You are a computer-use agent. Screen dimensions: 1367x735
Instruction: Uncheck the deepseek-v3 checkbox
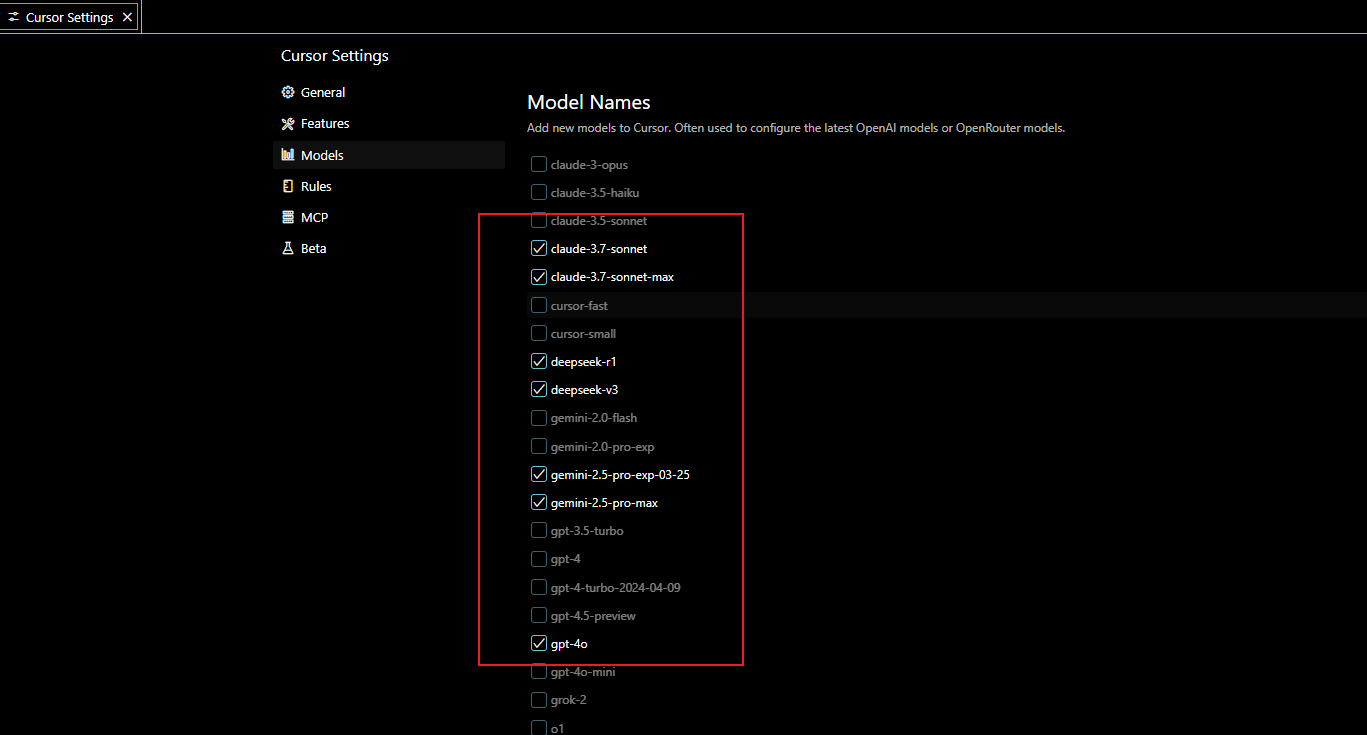[x=539, y=389]
